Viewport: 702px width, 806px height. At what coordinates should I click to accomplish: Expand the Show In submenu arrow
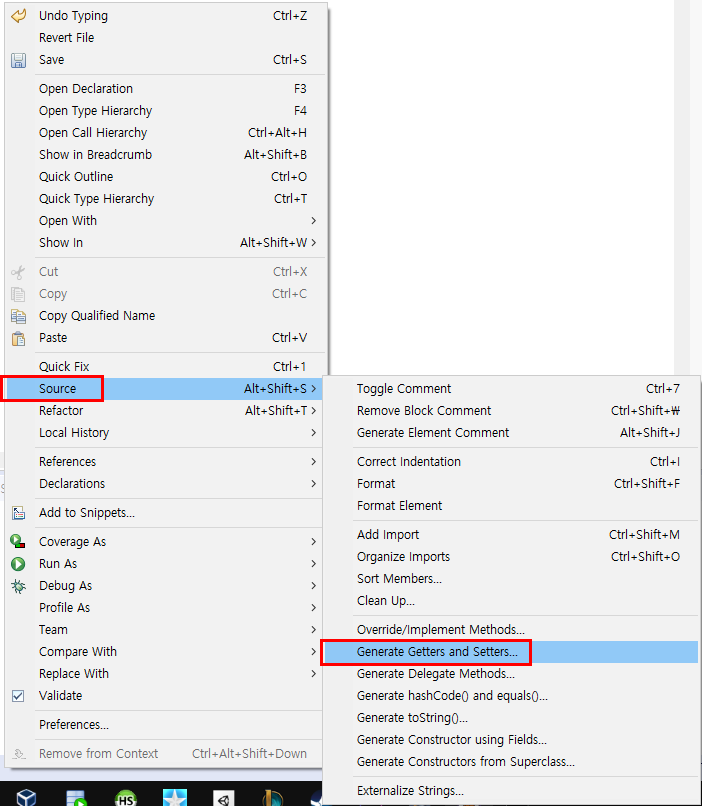313,243
